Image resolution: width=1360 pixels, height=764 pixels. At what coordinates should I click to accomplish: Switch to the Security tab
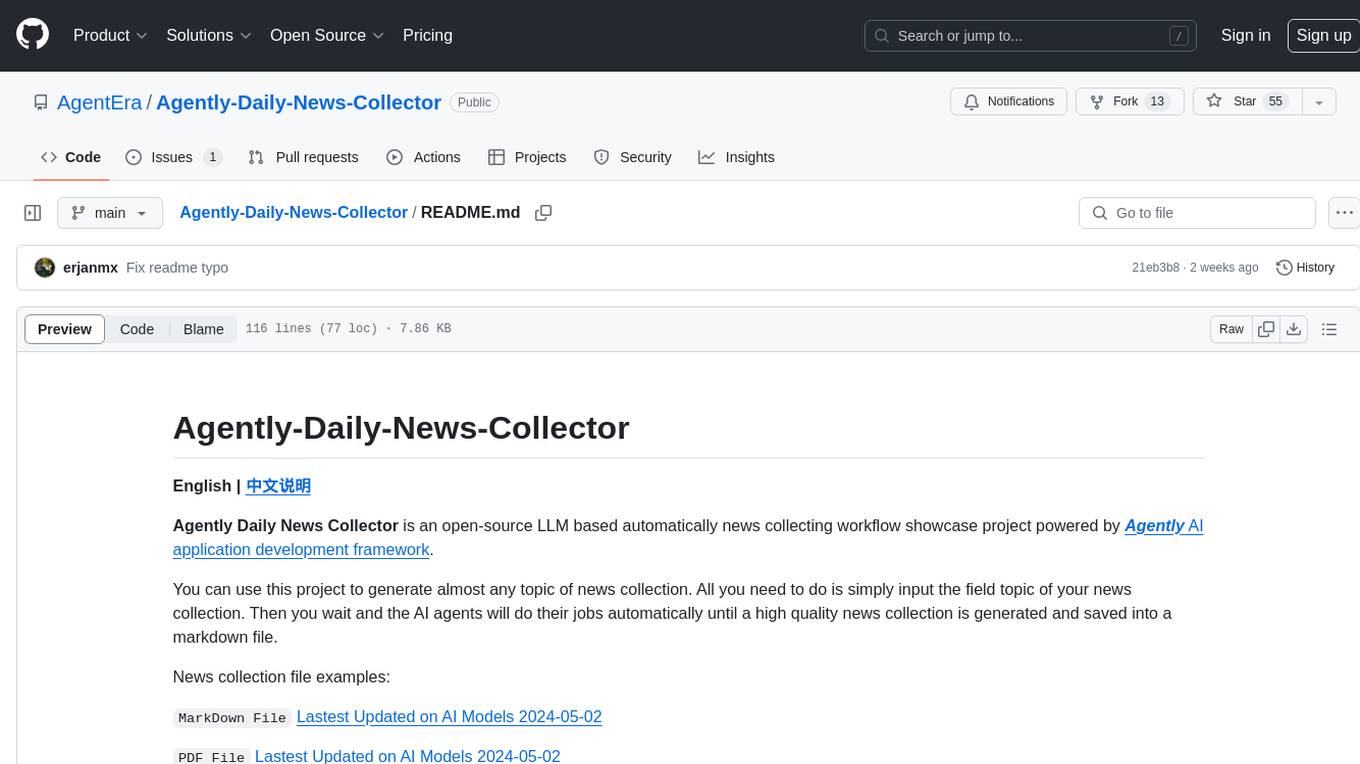pyautogui.click(x=633, y=157)
